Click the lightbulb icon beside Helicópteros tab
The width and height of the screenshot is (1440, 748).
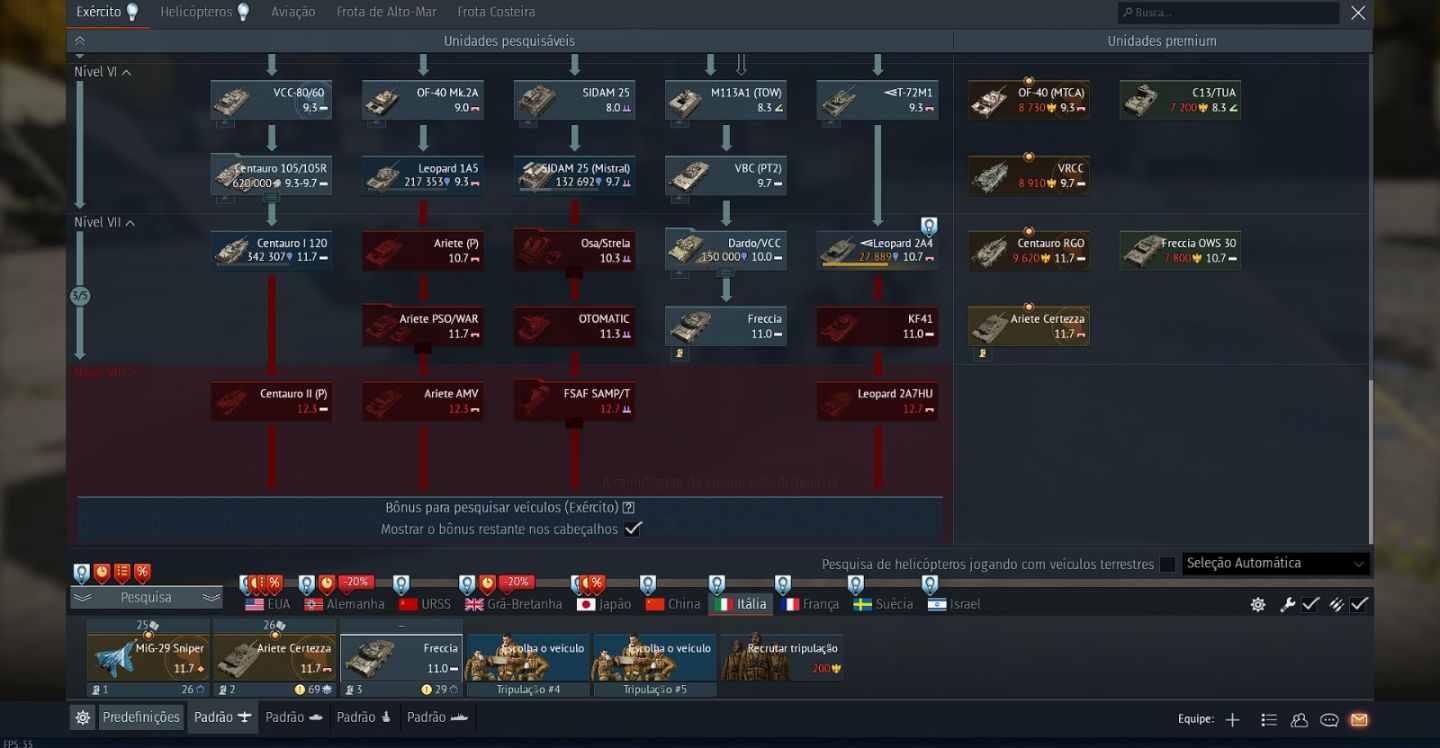click(x=243, y=12)
